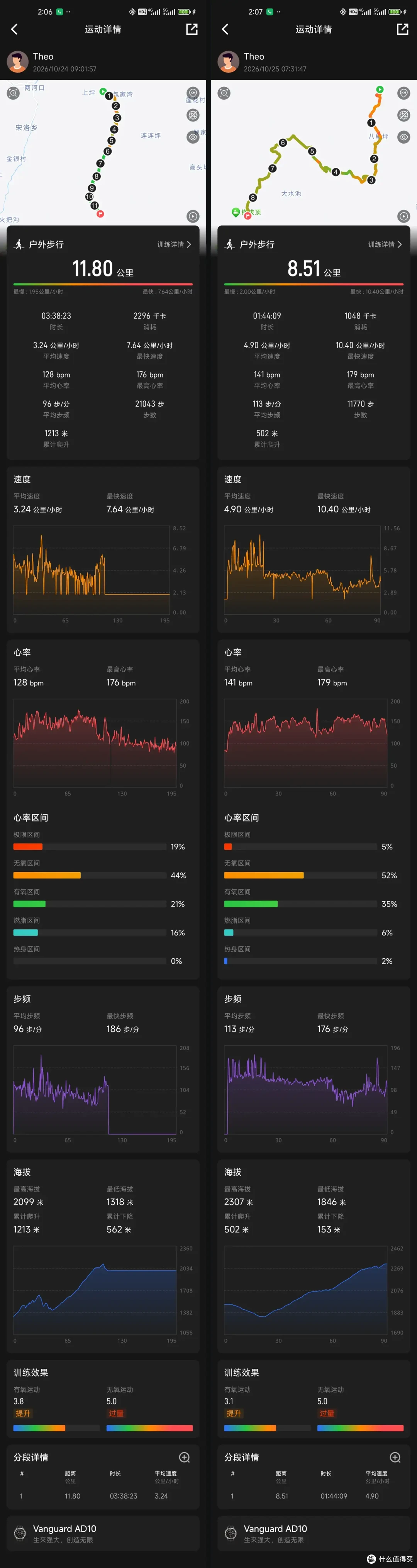Image resolution: width=417 pixels, height=1568 pixels.
Task: Recenter the map showing 大水池
Action: tap(224, 93)
